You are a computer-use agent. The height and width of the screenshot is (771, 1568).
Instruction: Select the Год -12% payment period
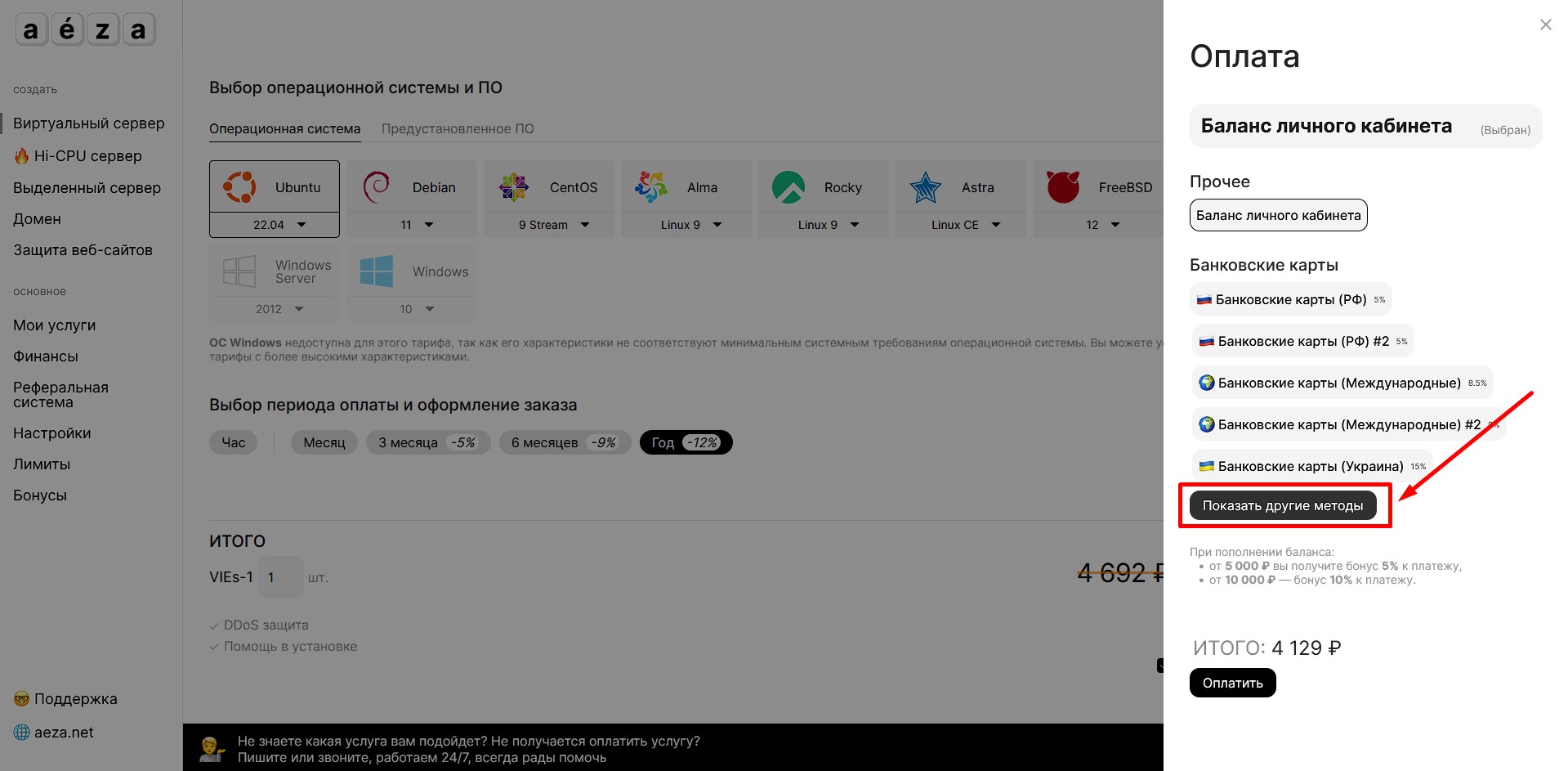click(x=686, y=442)
